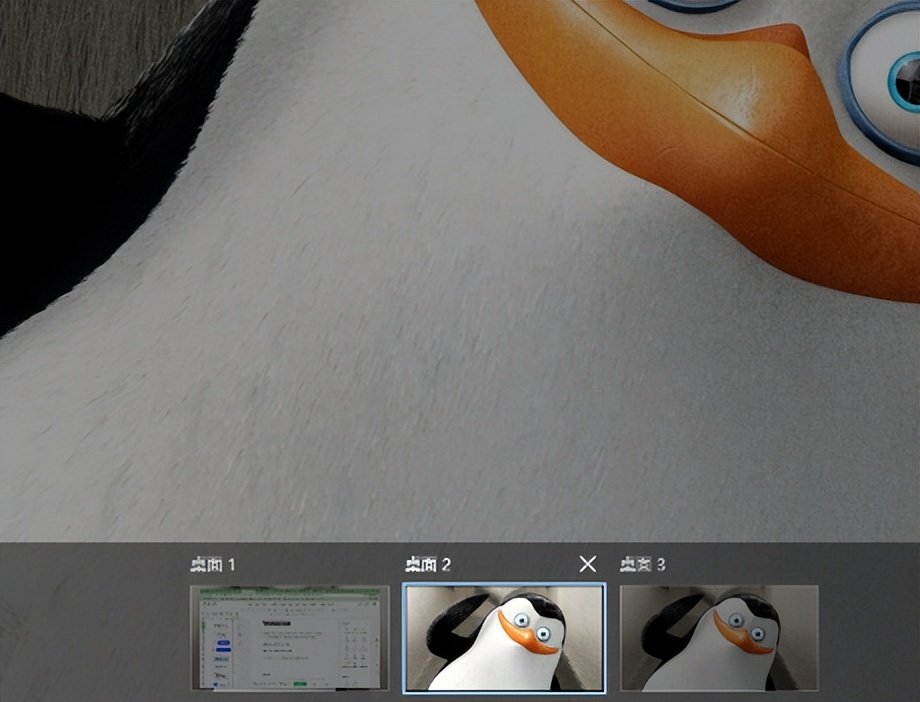Click the 桌面 1 label text
Image resolution: width=920 pixels, height=702 pixels.
tap(213, 565)
